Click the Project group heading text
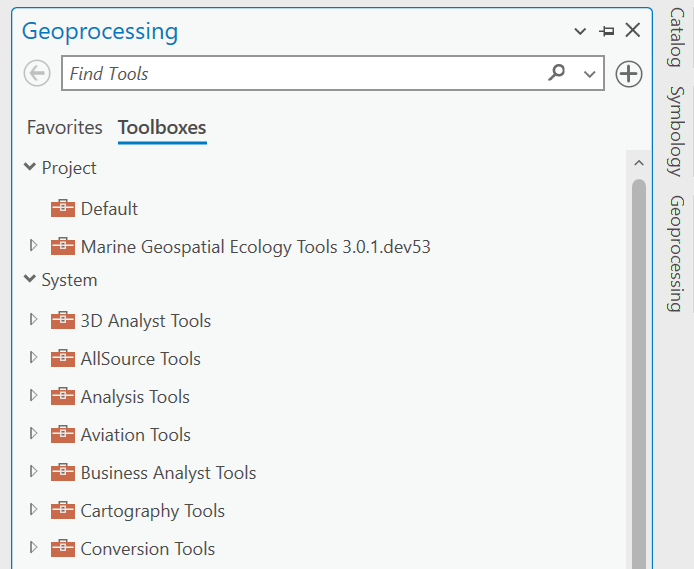This screenshot has width=694, height=569. click(x=69, y=169)
